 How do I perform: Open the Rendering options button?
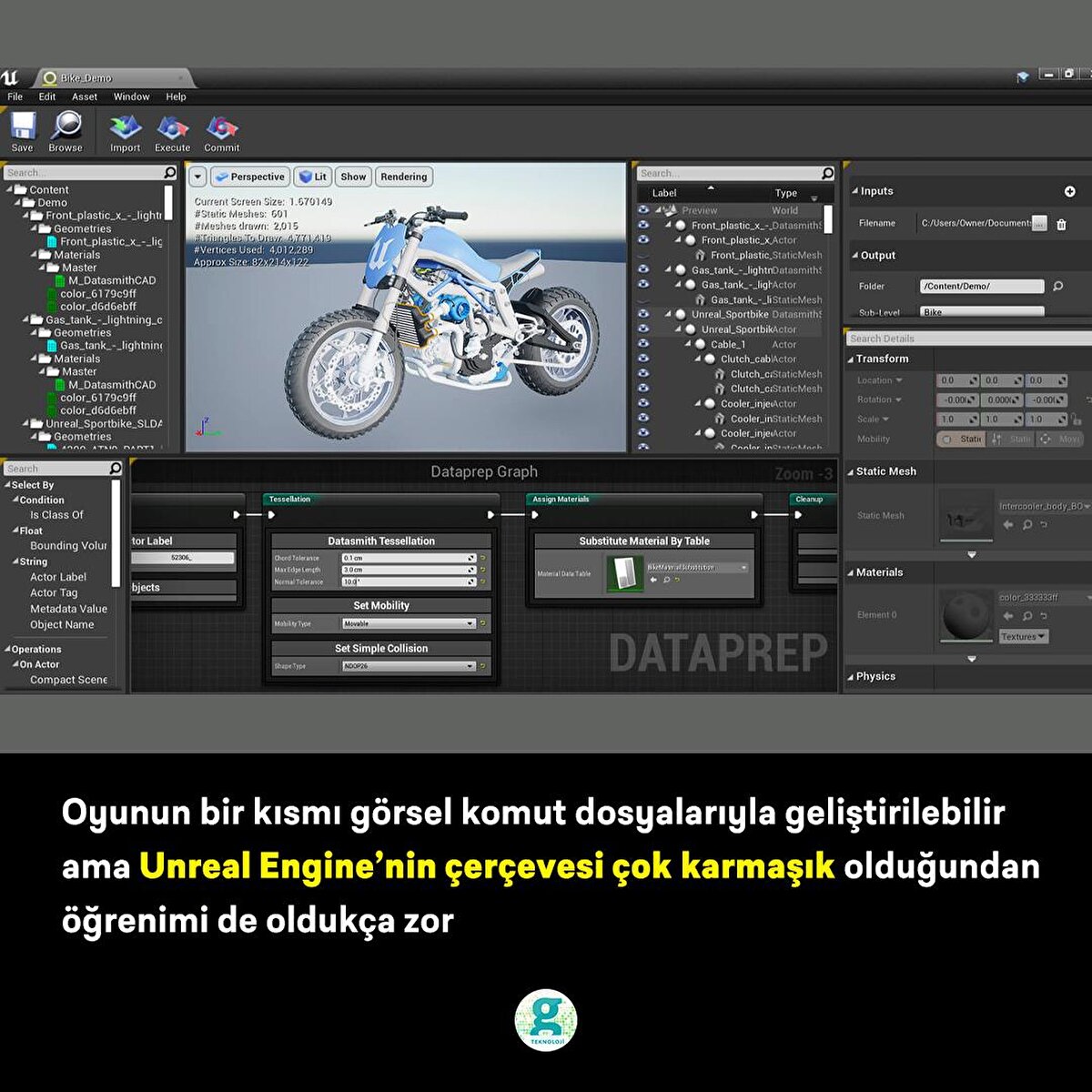[x=403, y=176]
